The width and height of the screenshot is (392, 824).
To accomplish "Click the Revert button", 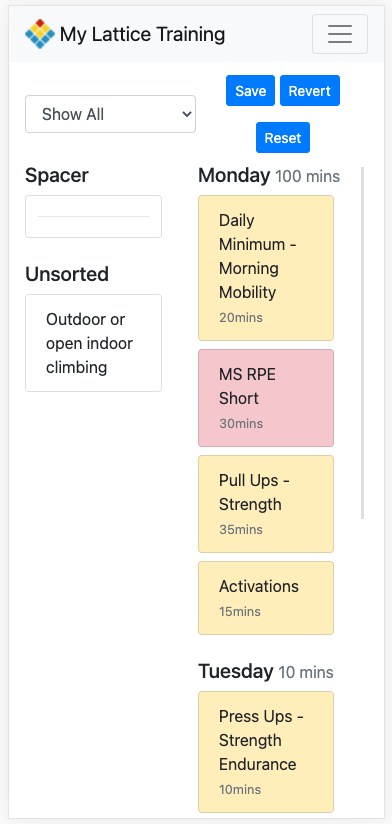I will [x=310, y=91].
